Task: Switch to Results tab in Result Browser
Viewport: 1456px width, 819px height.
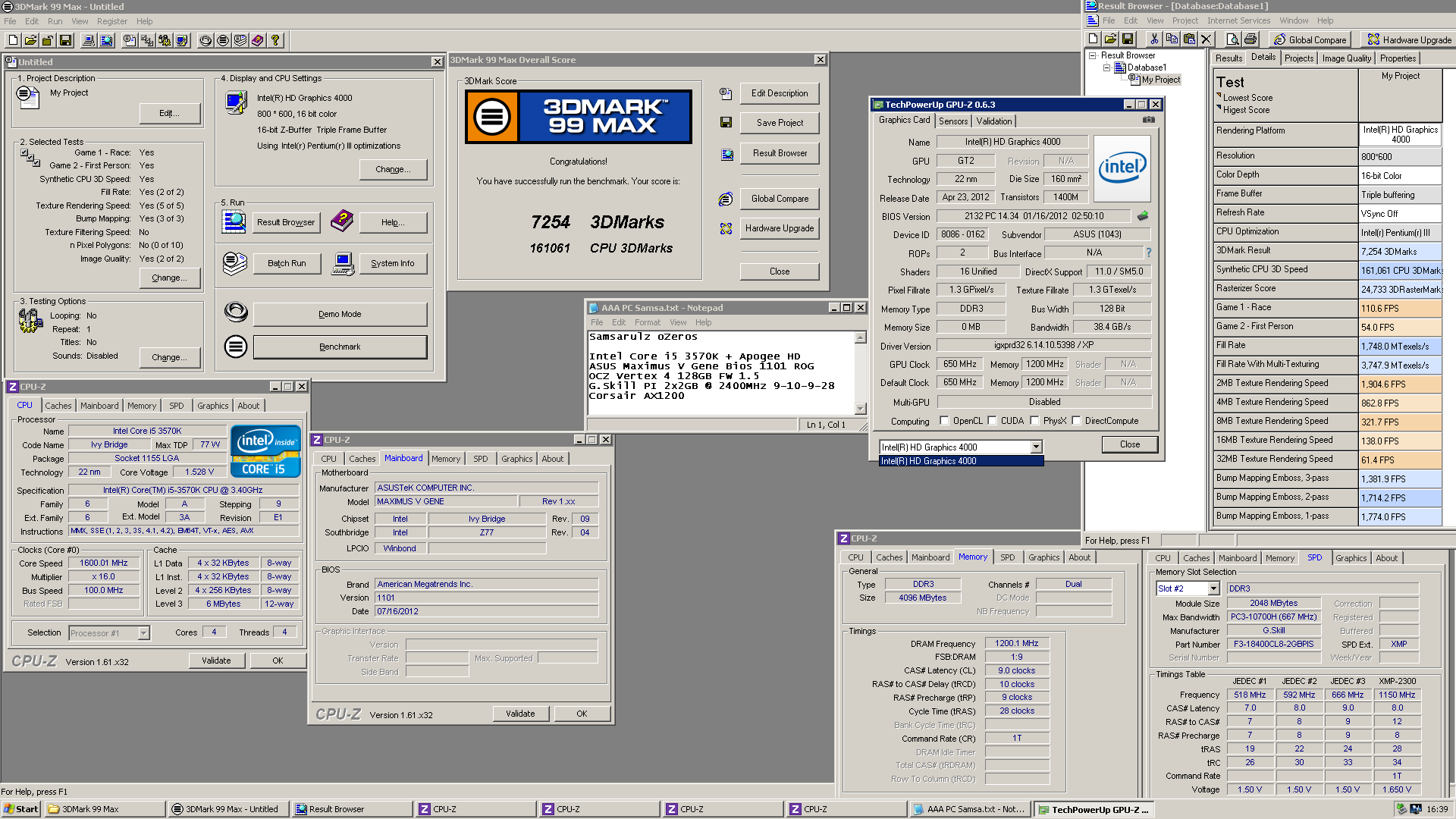Action: click(1228, 58)
